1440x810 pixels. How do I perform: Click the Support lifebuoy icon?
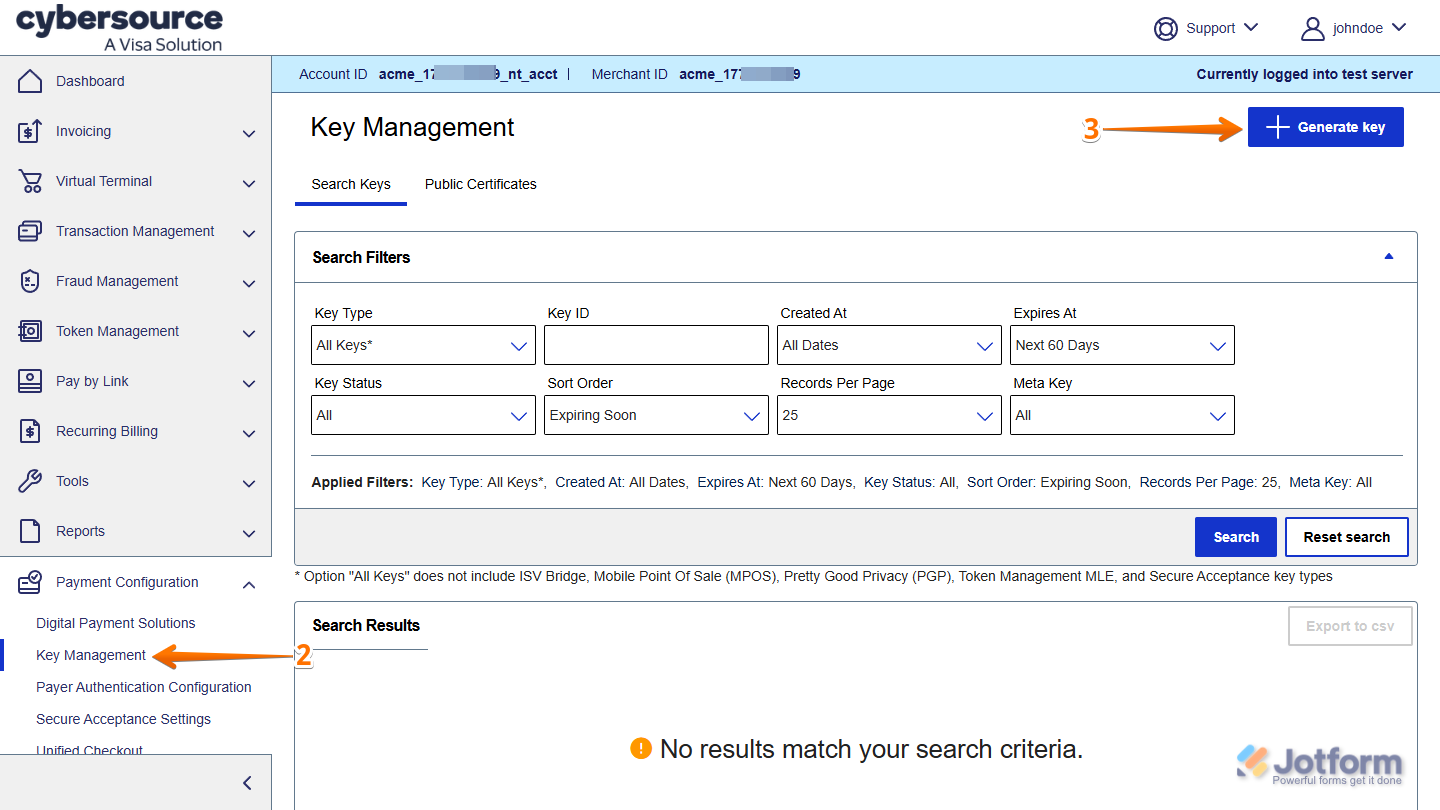tap(1166, 28)
